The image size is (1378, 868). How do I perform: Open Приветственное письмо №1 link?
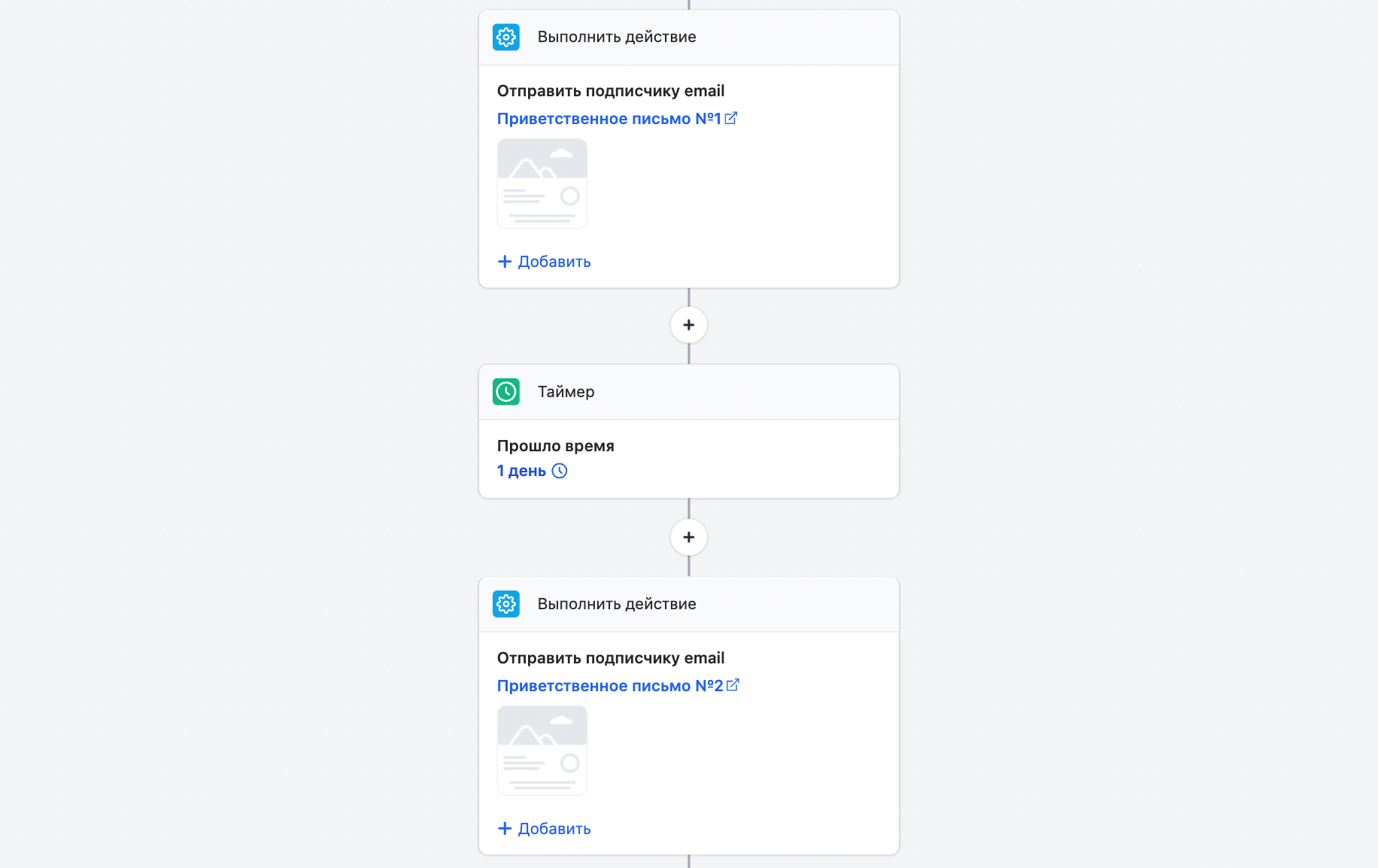(609, 119)
